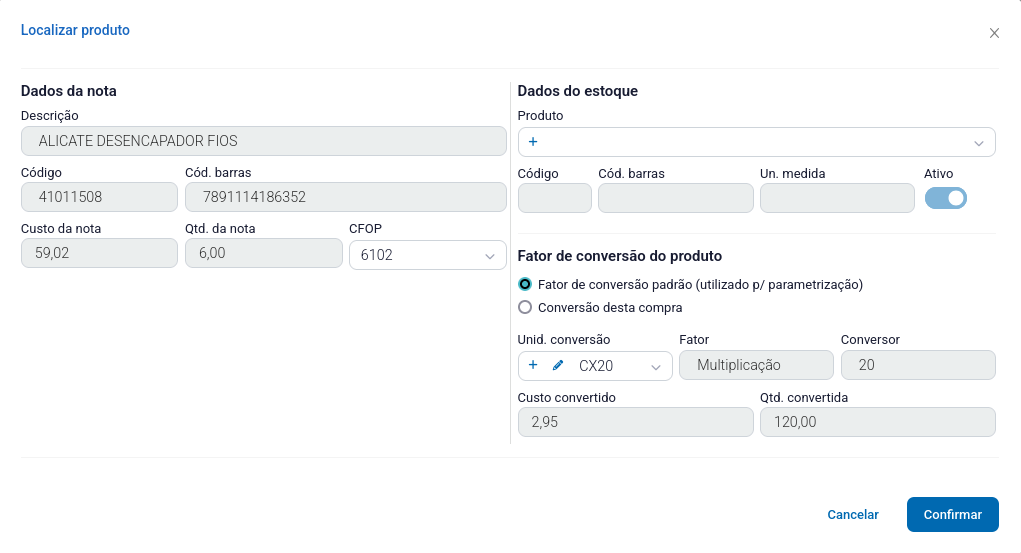Click the Conversor field showing 20

click(x=918, y=366)
